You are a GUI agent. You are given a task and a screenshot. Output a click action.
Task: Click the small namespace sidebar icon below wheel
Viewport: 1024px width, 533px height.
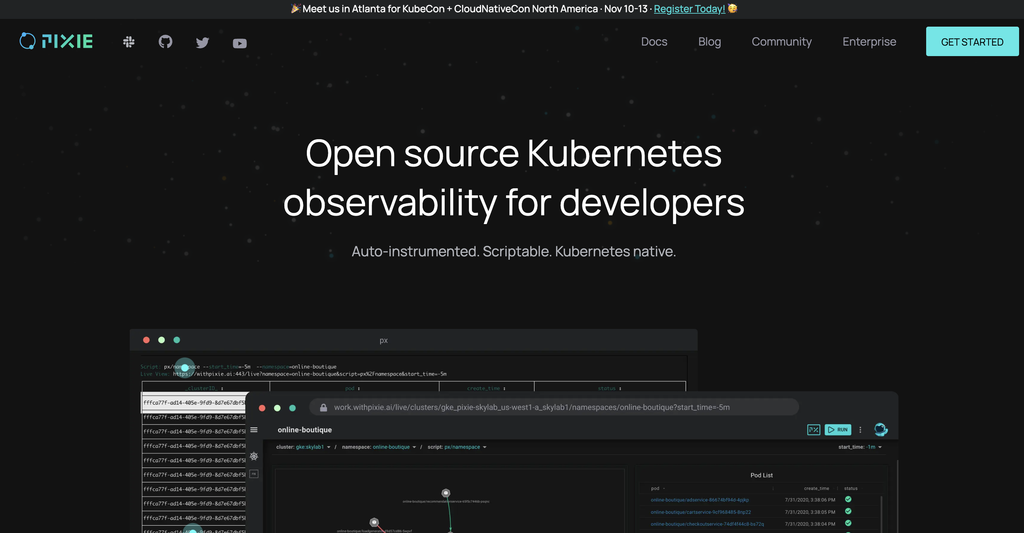pyautogui.click(x=254, y=474)
